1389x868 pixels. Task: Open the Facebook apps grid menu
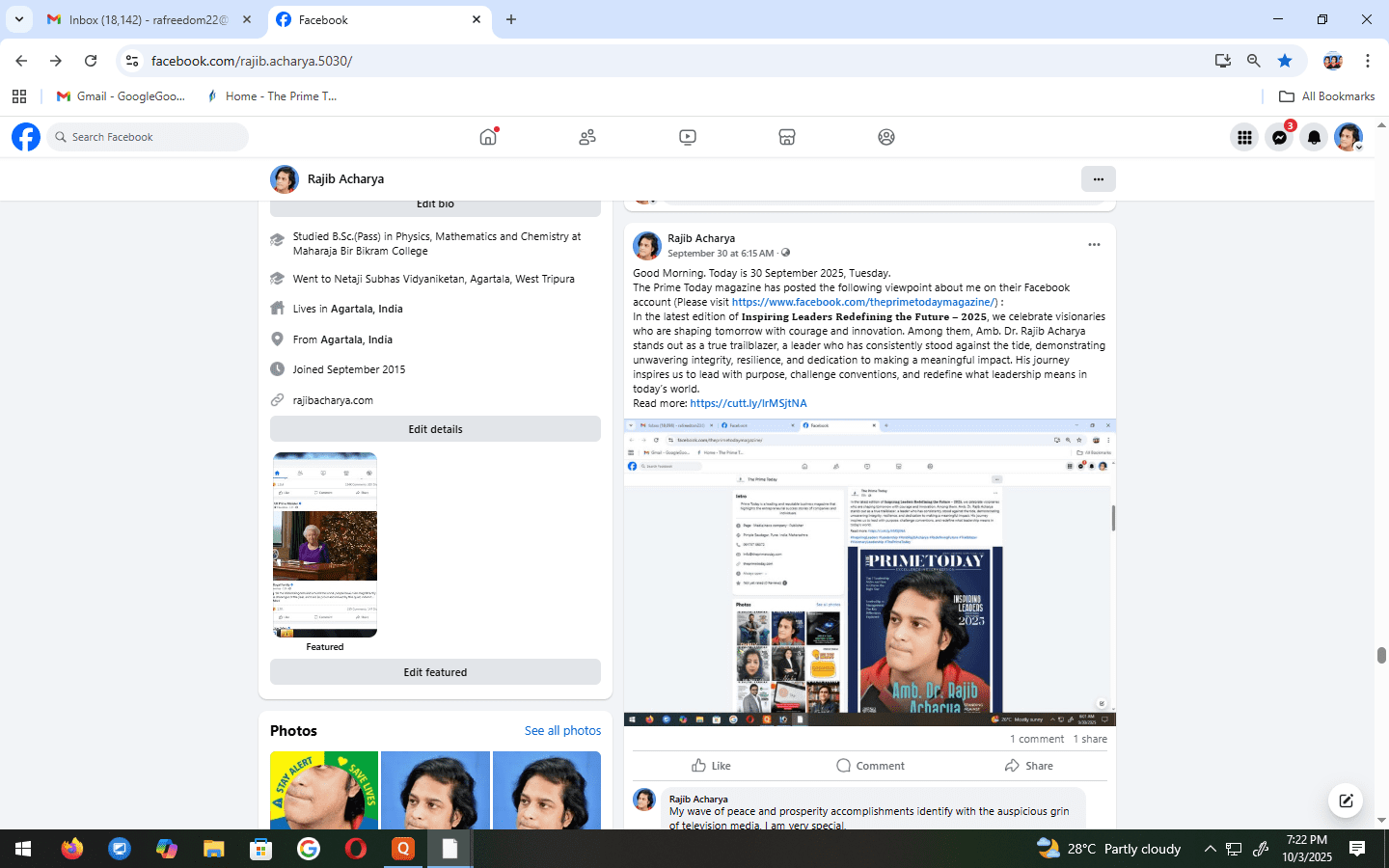(x=1244, y=138)
